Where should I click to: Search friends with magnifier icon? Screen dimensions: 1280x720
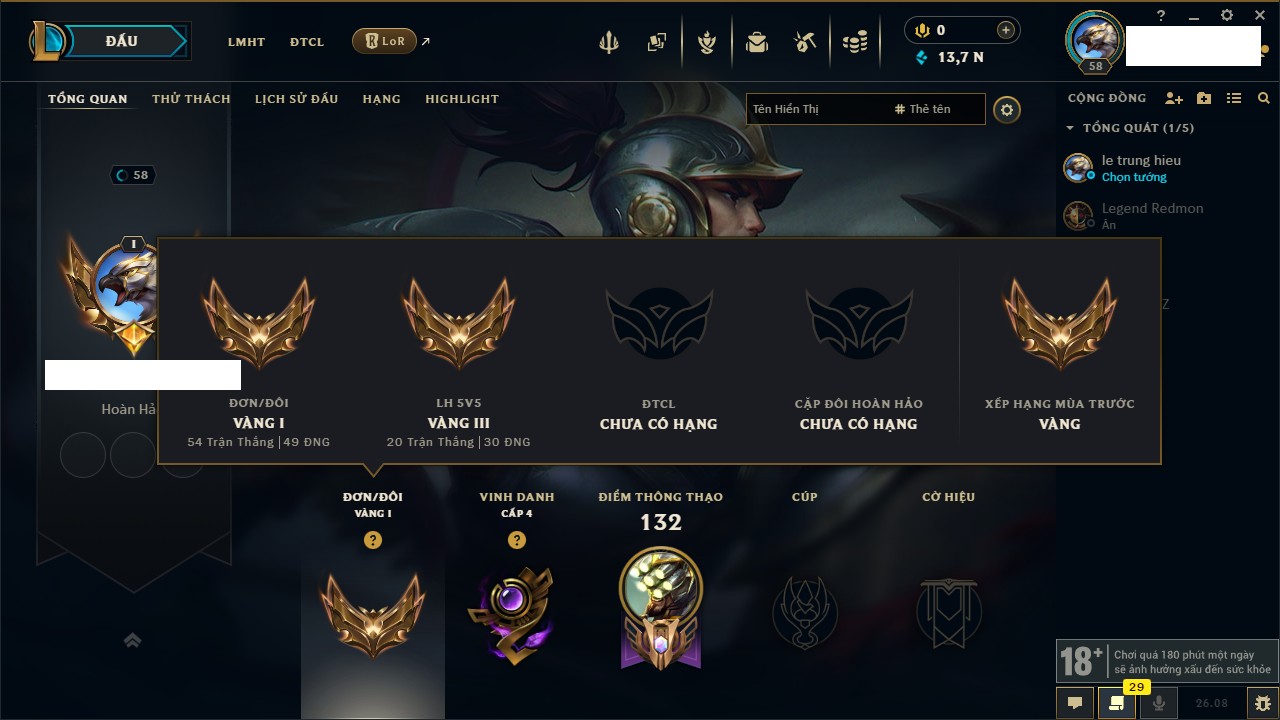[x=1264, y=98]
